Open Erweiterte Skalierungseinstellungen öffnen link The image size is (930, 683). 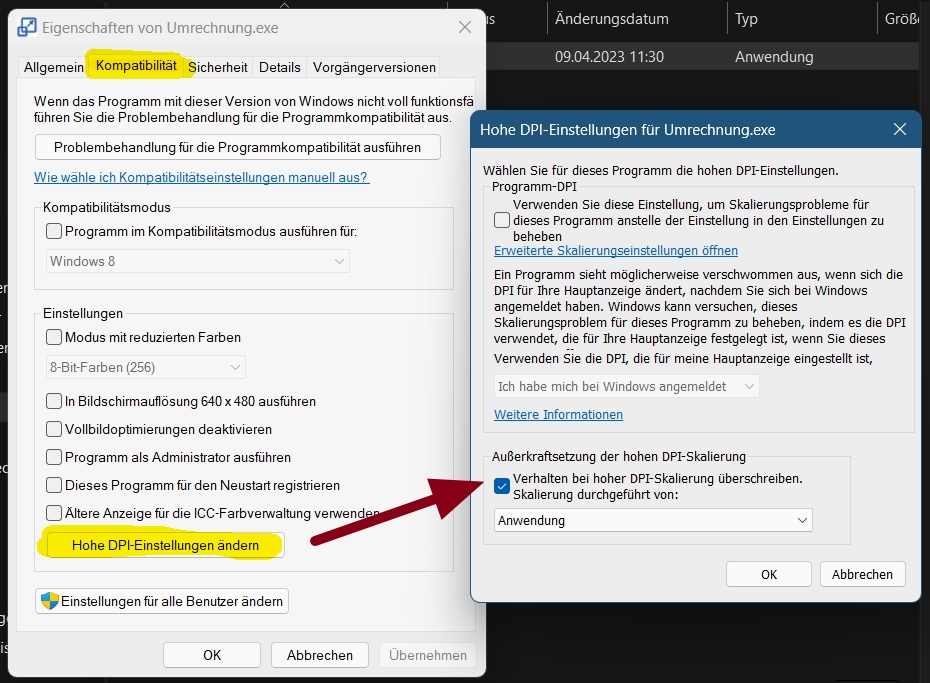pos(616,250)
